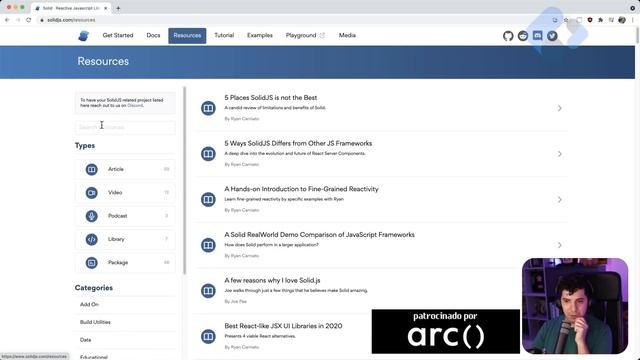Image resolution: width=640 pixels, height=360 pixels.
Task: Open 'A Hands-on Introduction to Fine-Grained Reactivity'
Action: [x=301, y=189]
